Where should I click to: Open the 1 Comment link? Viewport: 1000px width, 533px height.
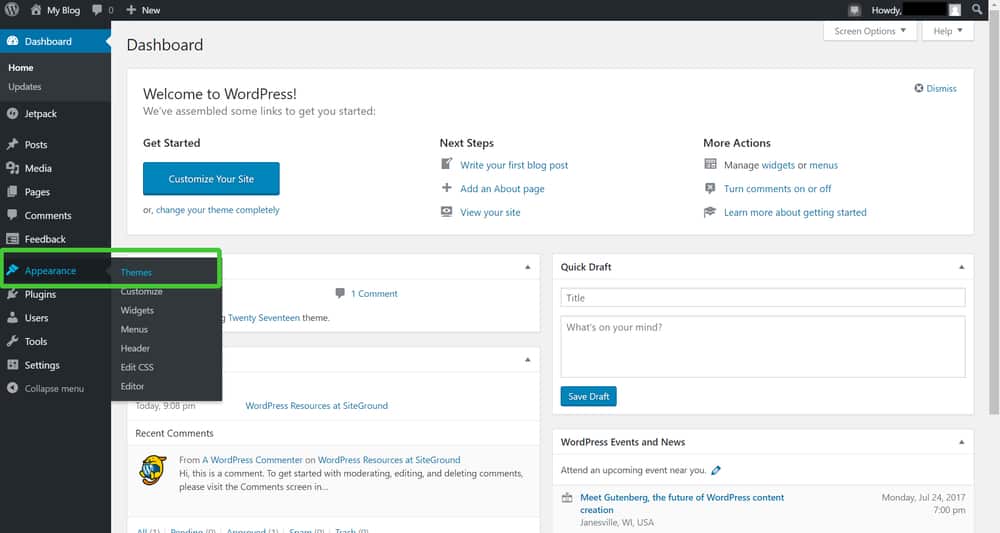(x=374, y=294)
